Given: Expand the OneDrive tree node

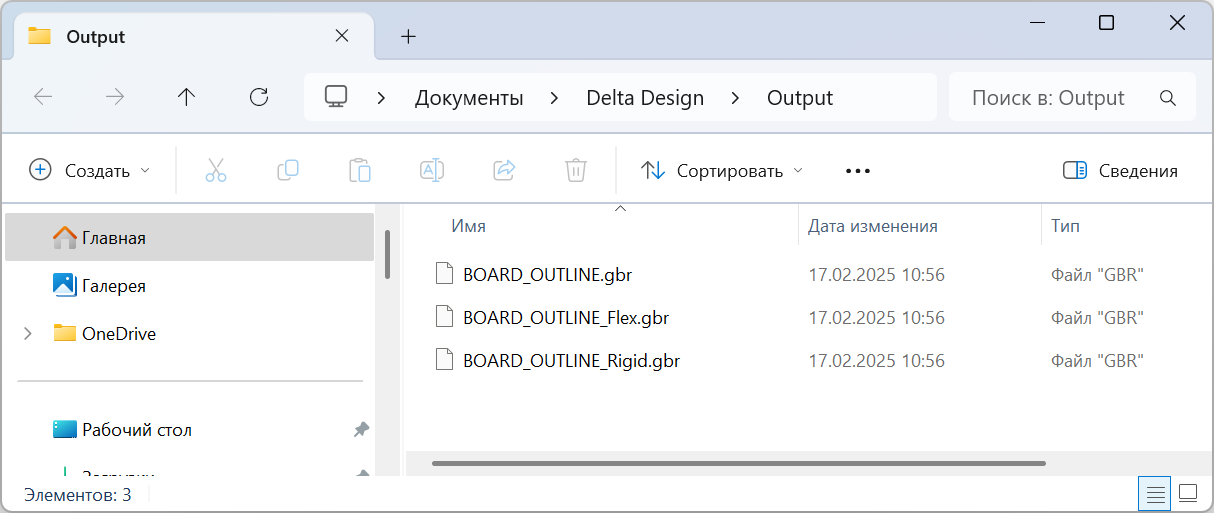Looking at the screenshot, I should (x=28, y=334).
